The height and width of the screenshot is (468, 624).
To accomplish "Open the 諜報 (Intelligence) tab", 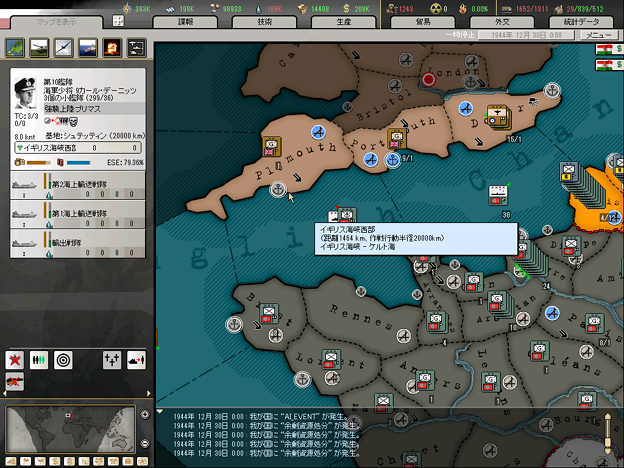I will (x=185, y=22).
